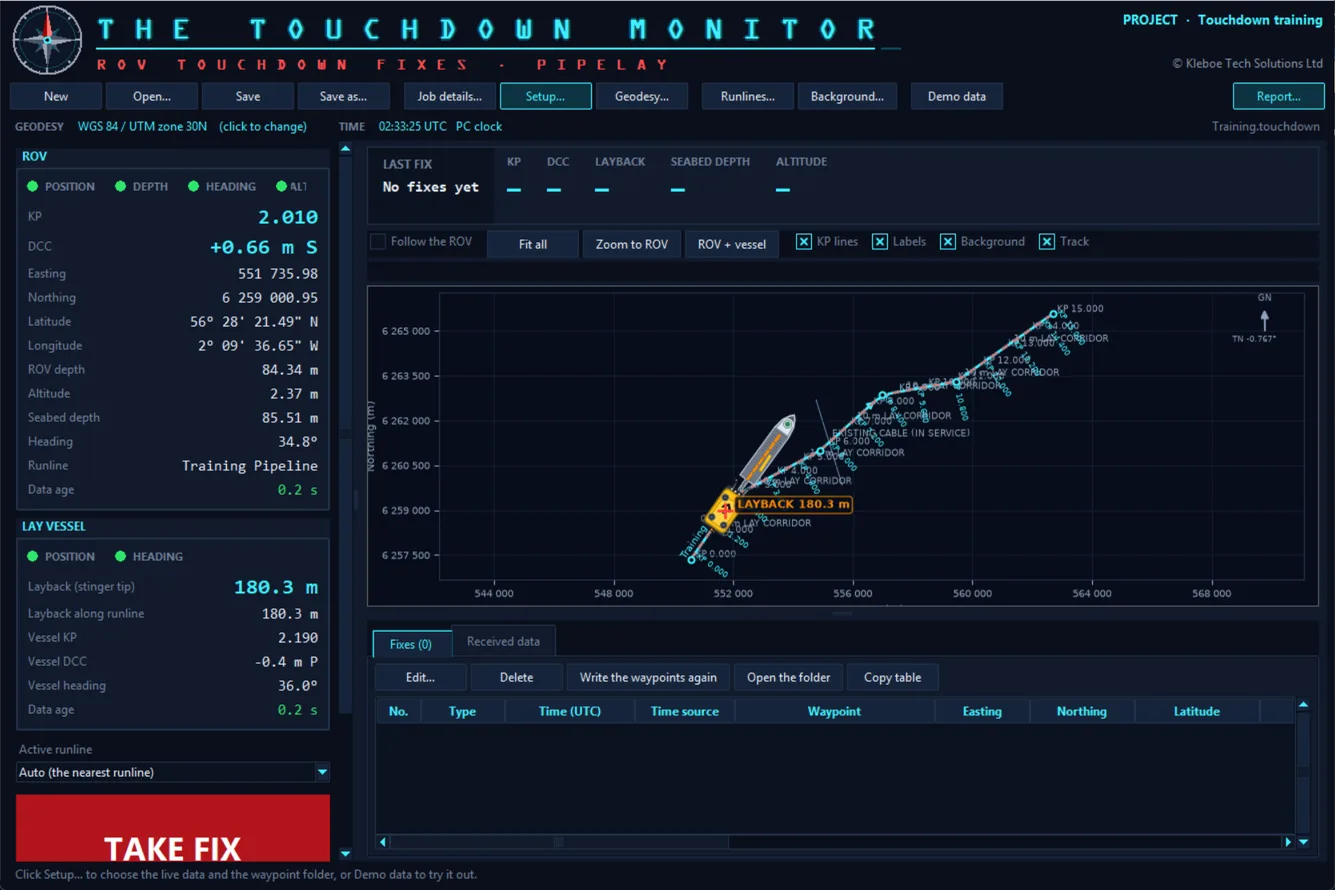
Task: Click the New button
Action: (56, 96)
